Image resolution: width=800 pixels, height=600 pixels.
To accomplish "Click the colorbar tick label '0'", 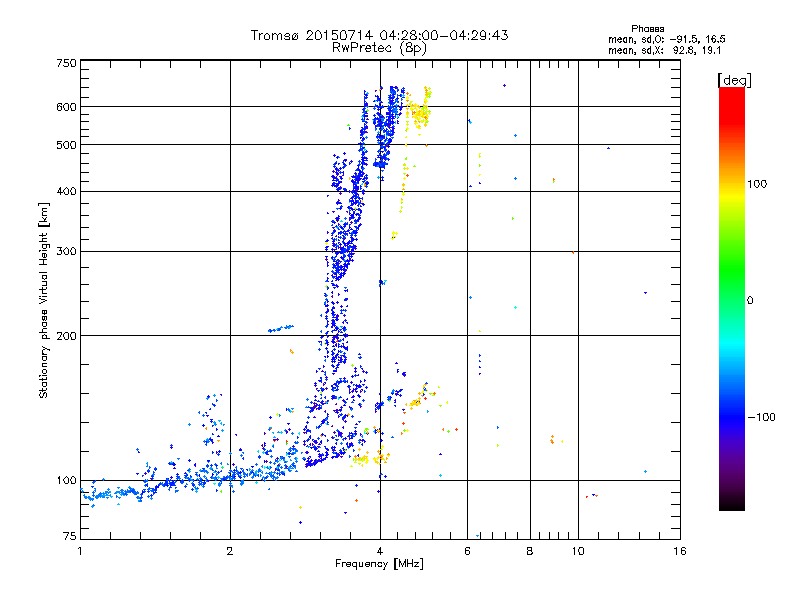I will pos(750,301).
